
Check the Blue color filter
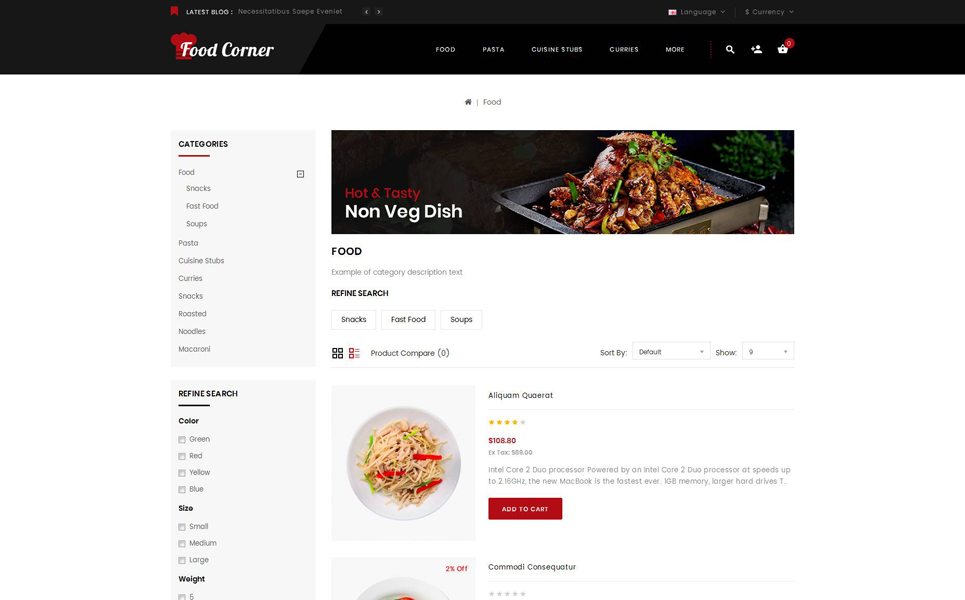coord(182,489)
